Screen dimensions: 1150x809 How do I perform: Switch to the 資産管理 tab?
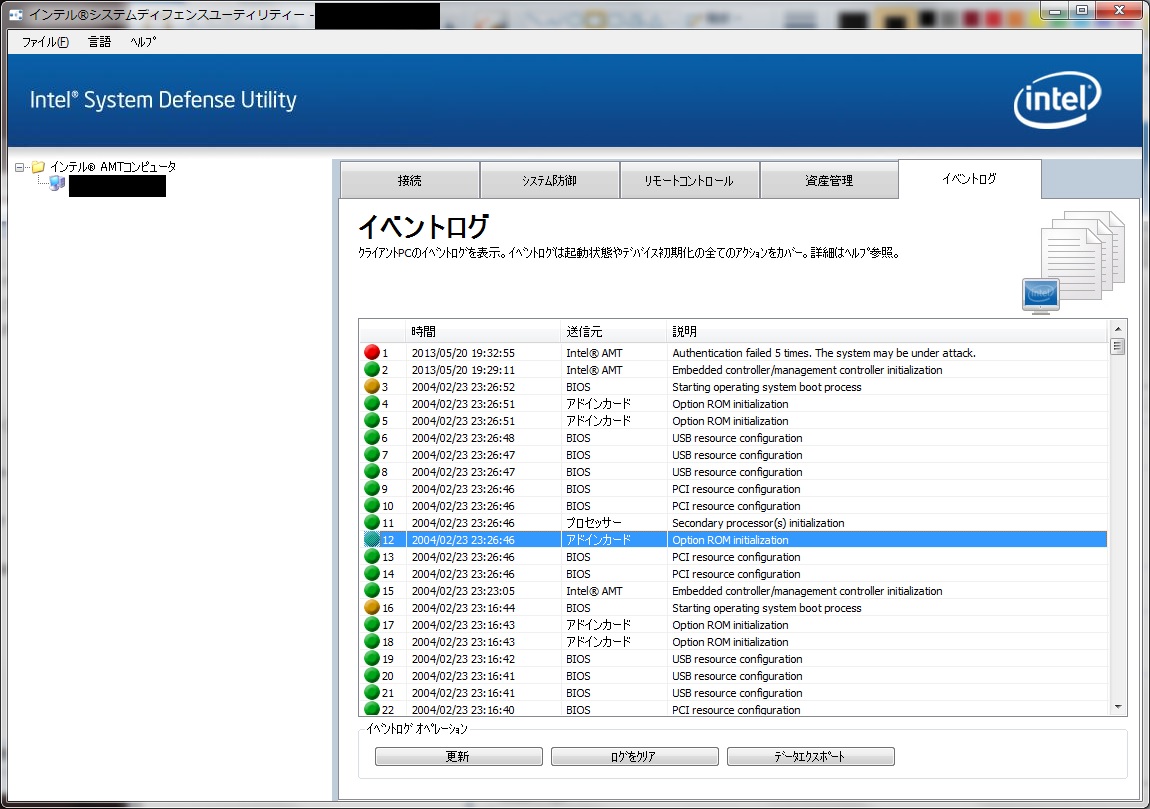coord(829,180)
